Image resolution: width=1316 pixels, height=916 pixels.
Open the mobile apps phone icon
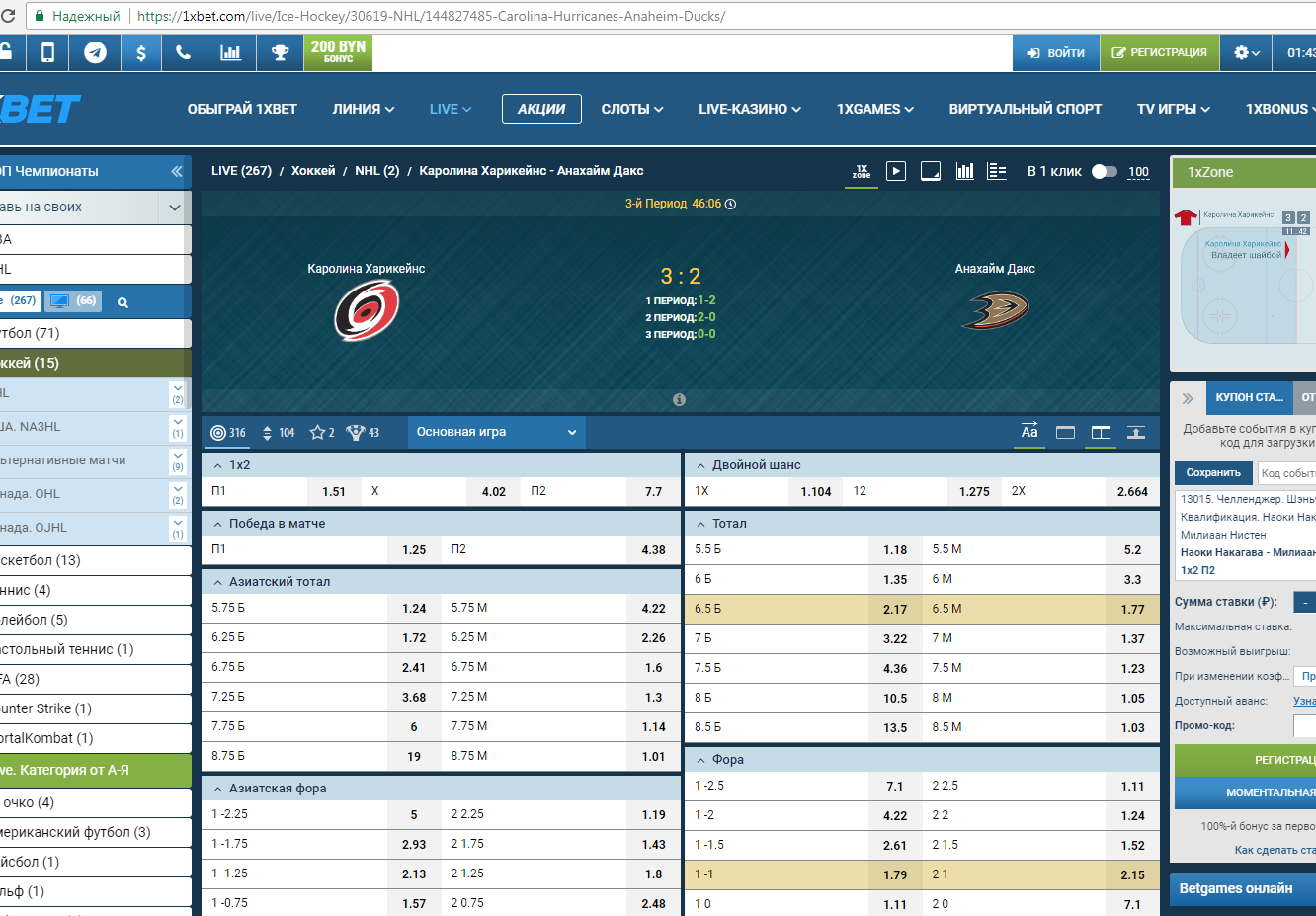[47, 53]
